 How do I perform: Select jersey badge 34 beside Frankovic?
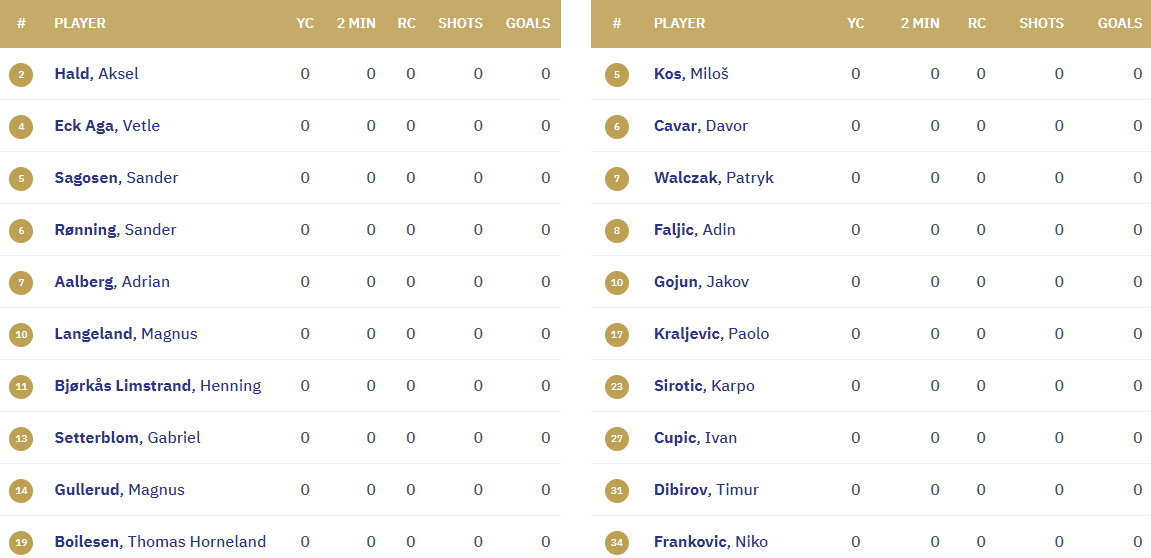[x=617, y=543]
